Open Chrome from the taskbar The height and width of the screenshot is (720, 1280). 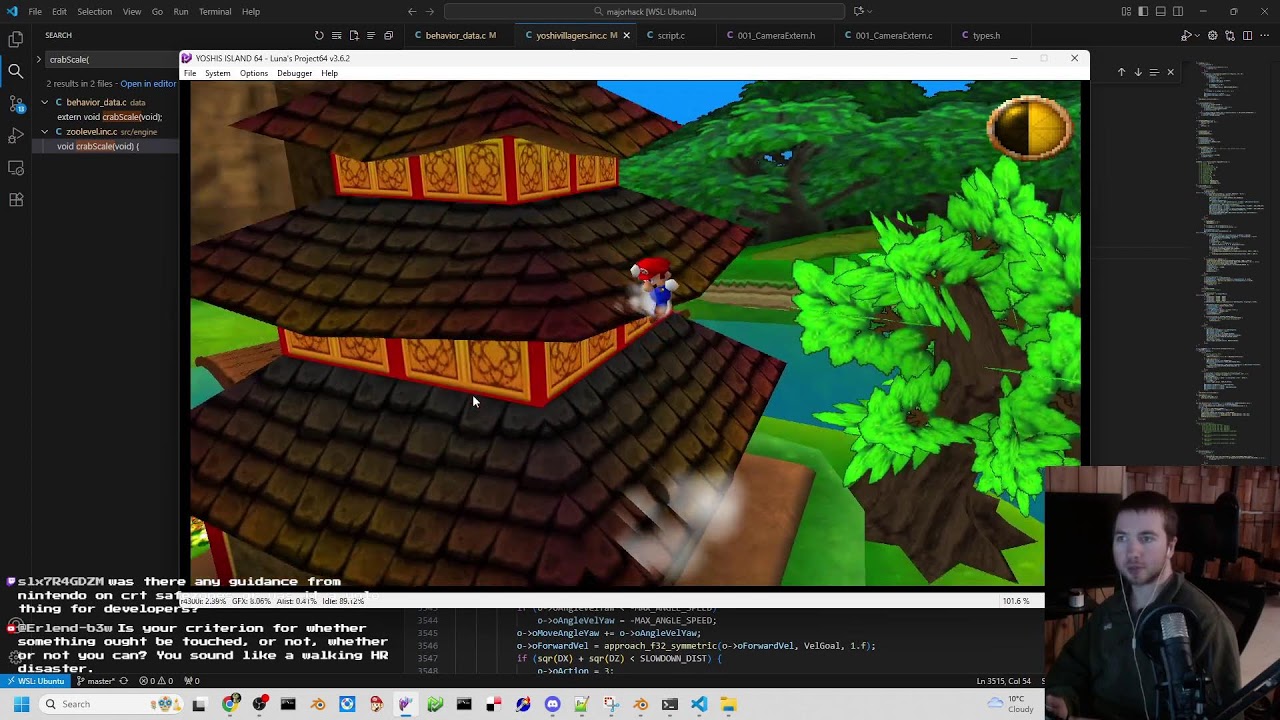click(x=230, y=704)
